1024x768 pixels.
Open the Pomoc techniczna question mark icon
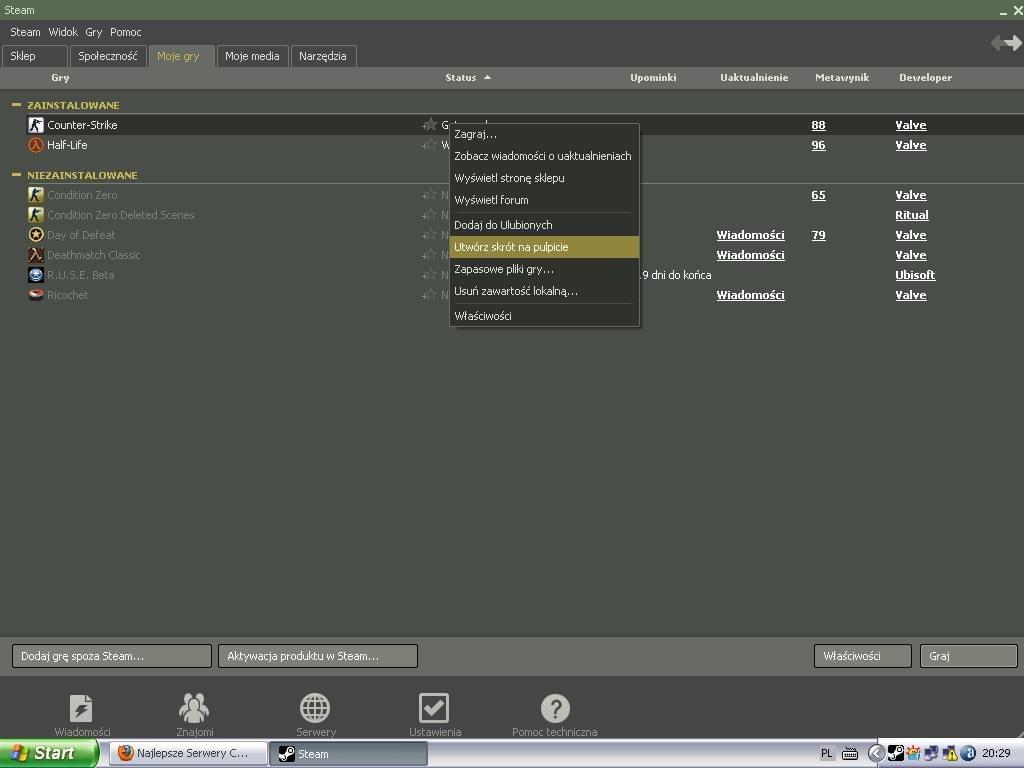555,708
